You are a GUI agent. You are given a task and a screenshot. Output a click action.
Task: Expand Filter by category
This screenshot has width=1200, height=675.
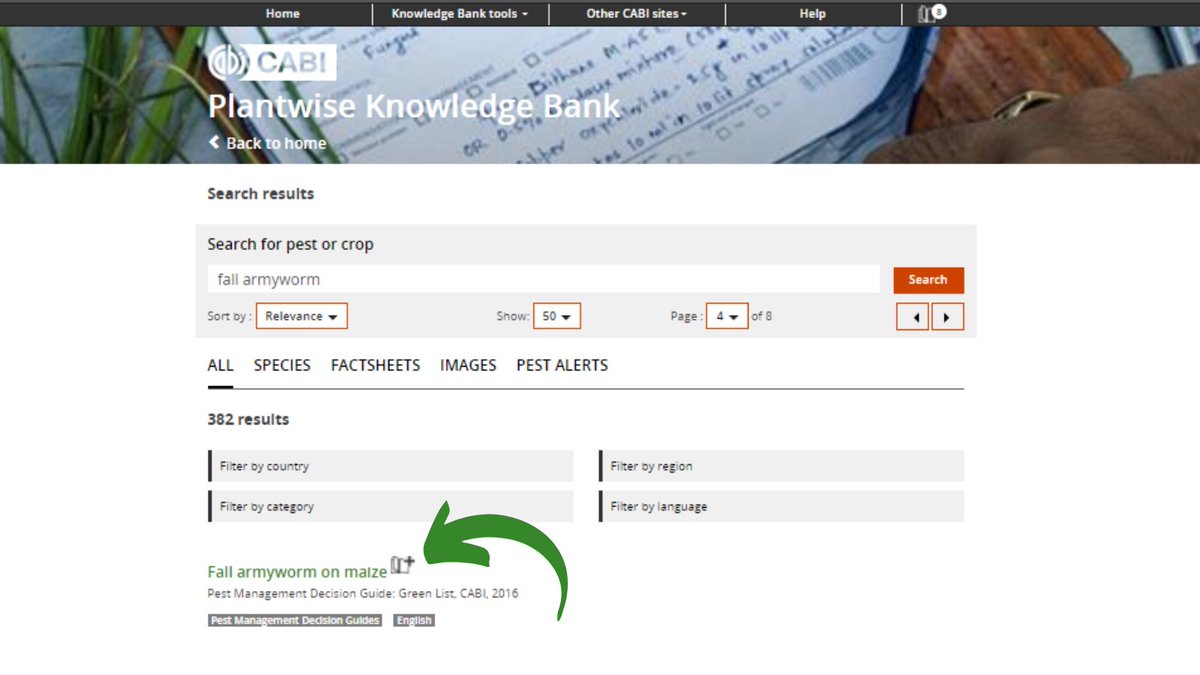pyautogui.click(x=390, y=506)
